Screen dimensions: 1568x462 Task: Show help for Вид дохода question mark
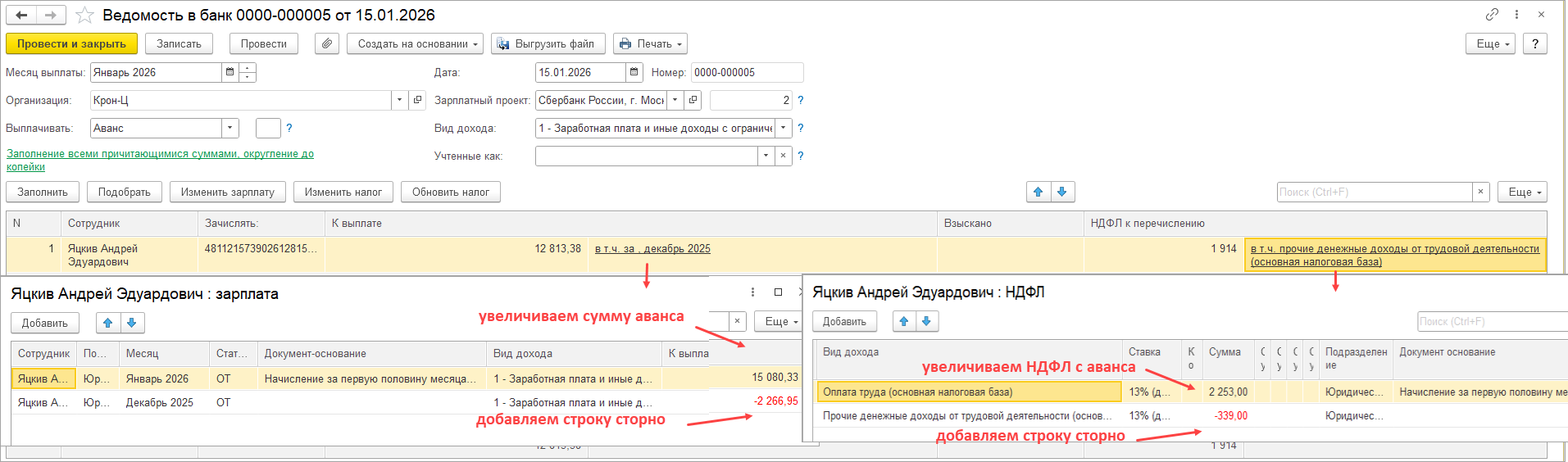(801, 128)
